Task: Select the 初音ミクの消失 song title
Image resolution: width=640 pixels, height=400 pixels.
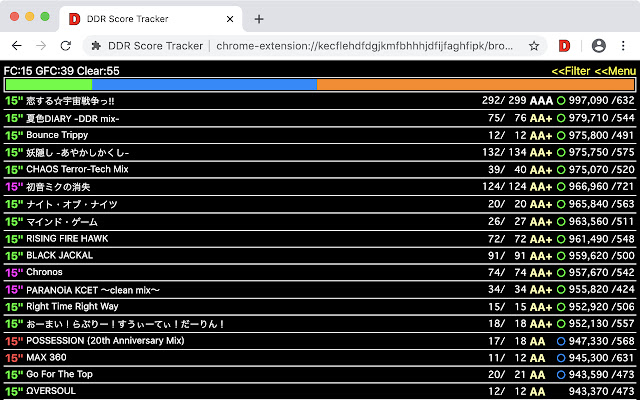Action: coord(58,187)
